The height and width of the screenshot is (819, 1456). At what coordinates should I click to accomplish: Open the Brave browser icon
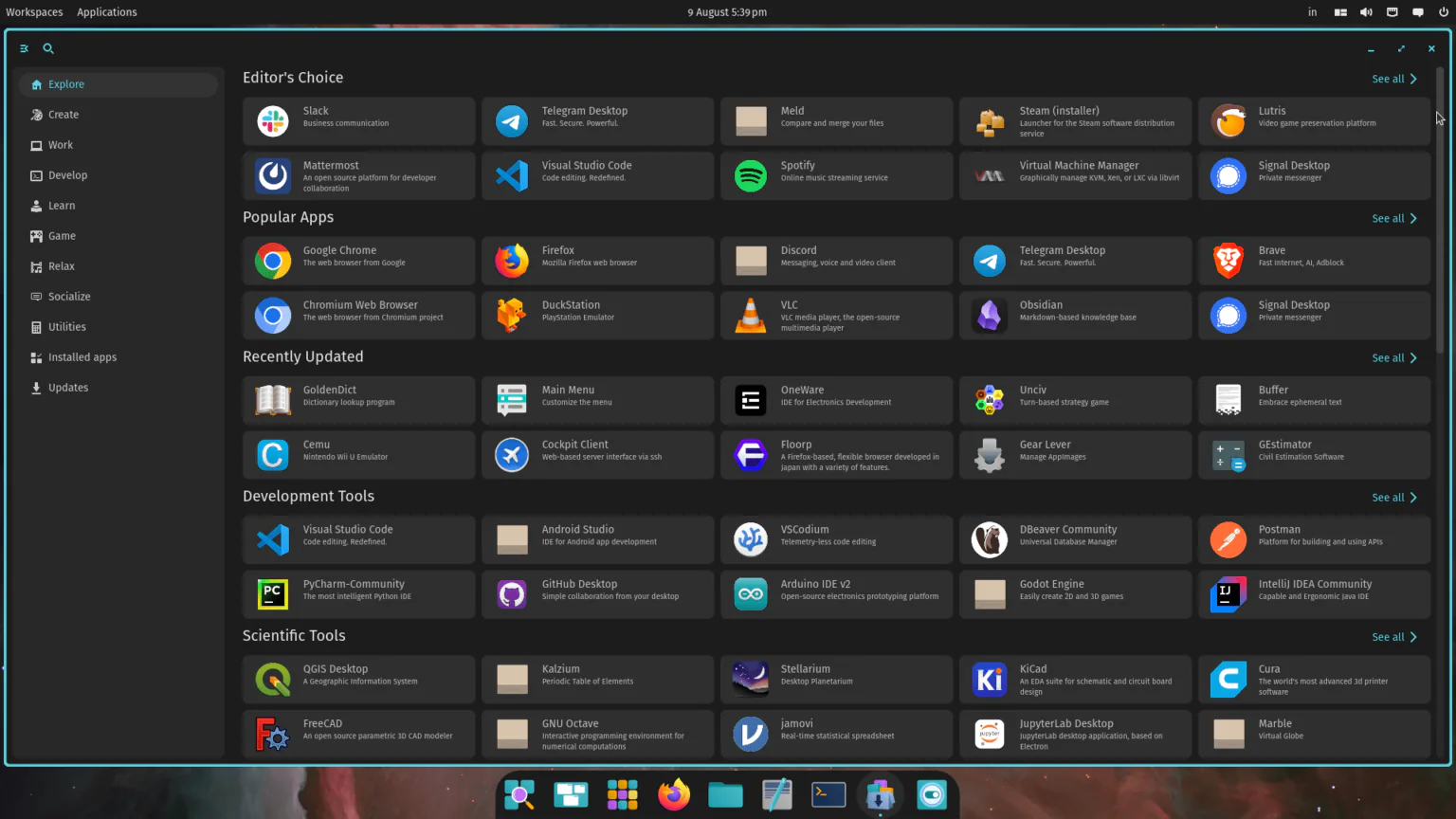1228,261
